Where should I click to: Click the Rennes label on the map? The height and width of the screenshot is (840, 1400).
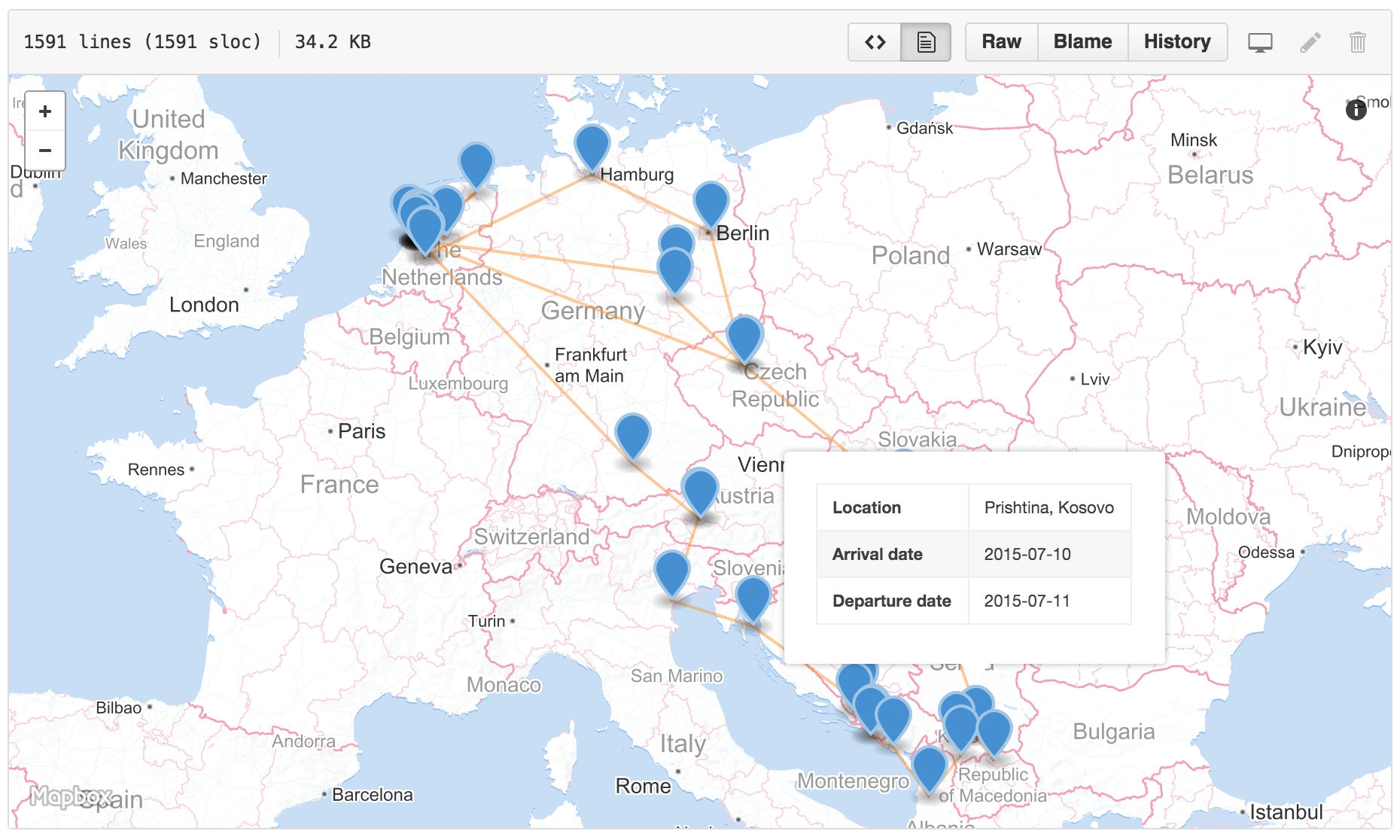[x=156, y=470]
